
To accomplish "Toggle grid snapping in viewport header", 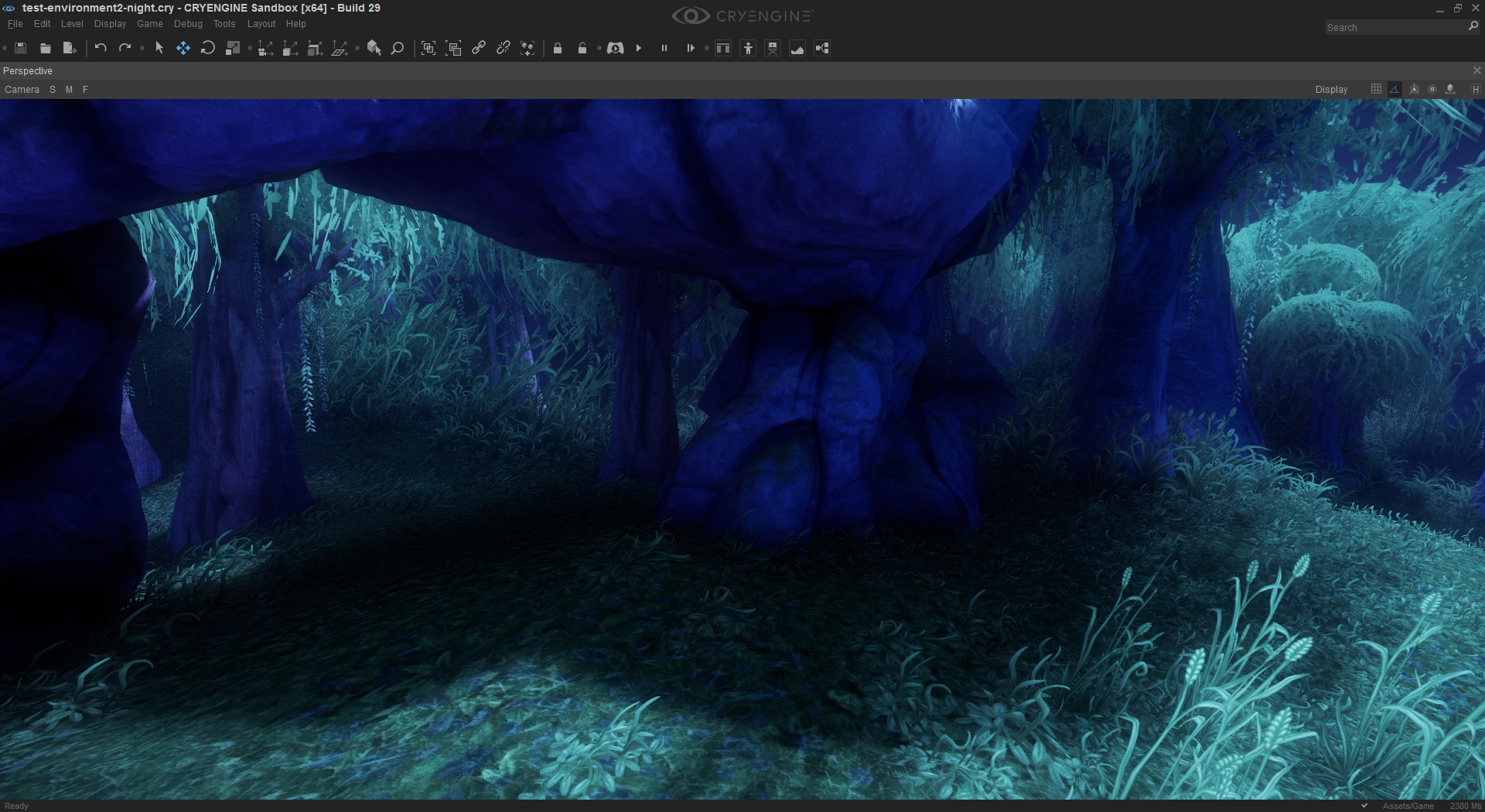I will pos(1376,89).
